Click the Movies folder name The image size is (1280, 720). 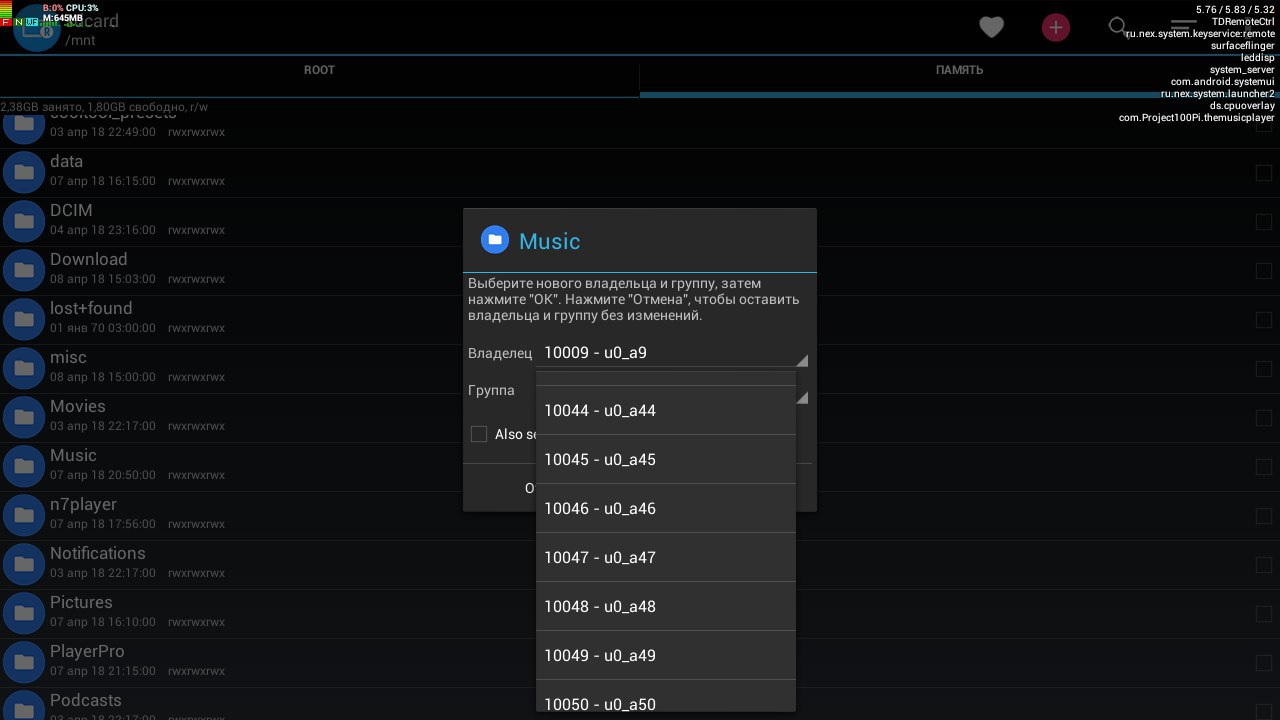tap(78, 406)
